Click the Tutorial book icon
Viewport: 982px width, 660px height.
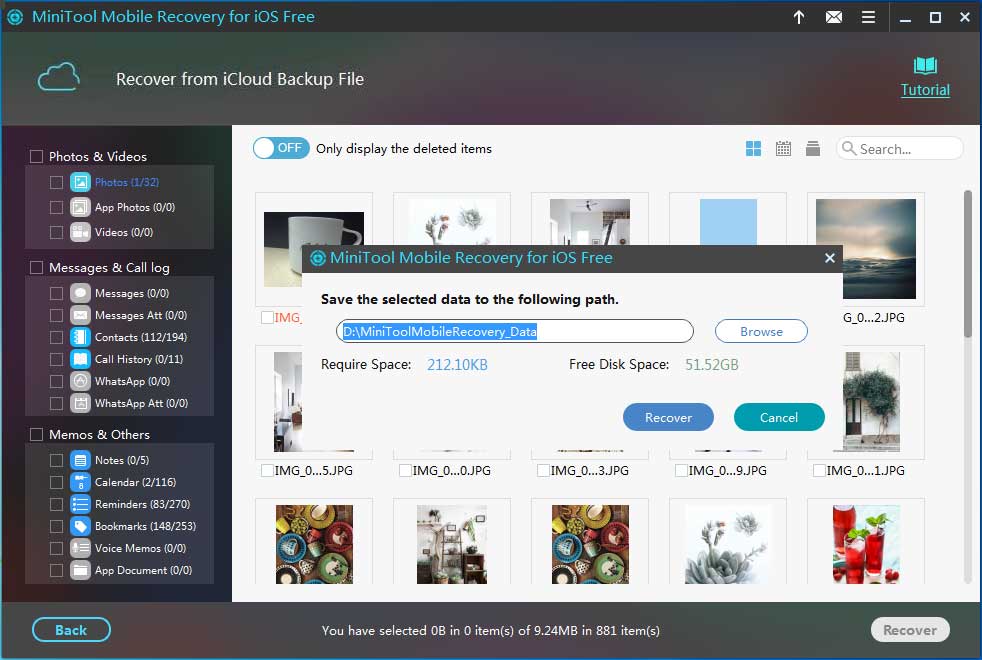coord(925,65)
